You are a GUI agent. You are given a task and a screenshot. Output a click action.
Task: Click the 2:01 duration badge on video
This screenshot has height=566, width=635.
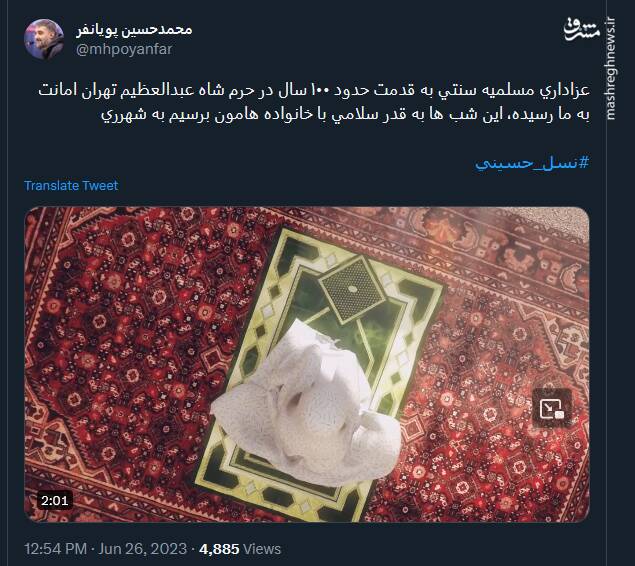[55, 501]
